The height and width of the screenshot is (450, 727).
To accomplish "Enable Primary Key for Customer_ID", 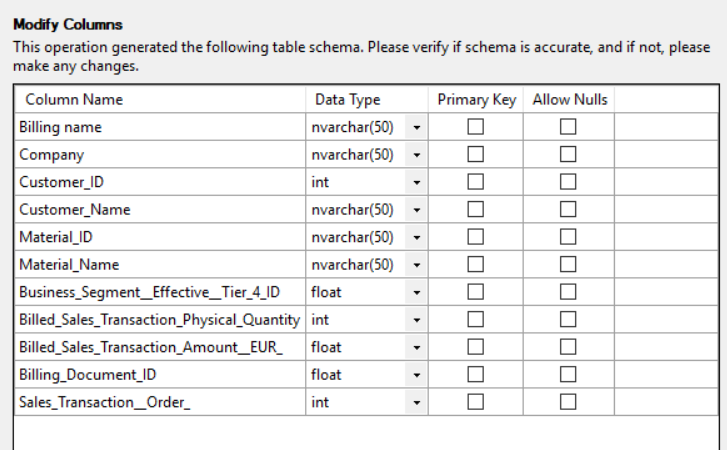I will point(476,182).
